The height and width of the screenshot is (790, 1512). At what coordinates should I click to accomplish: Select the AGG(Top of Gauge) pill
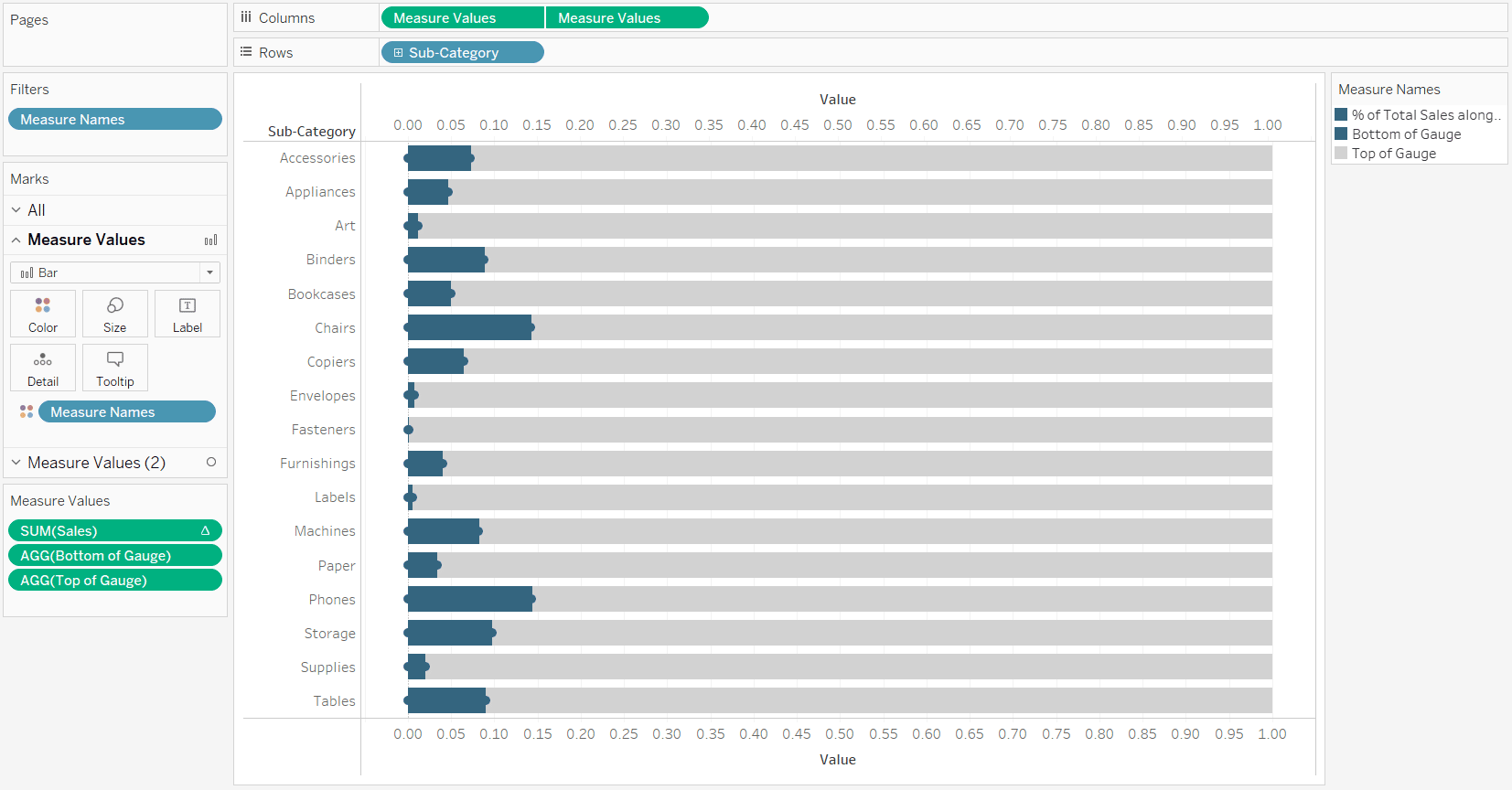pos(114,580)
